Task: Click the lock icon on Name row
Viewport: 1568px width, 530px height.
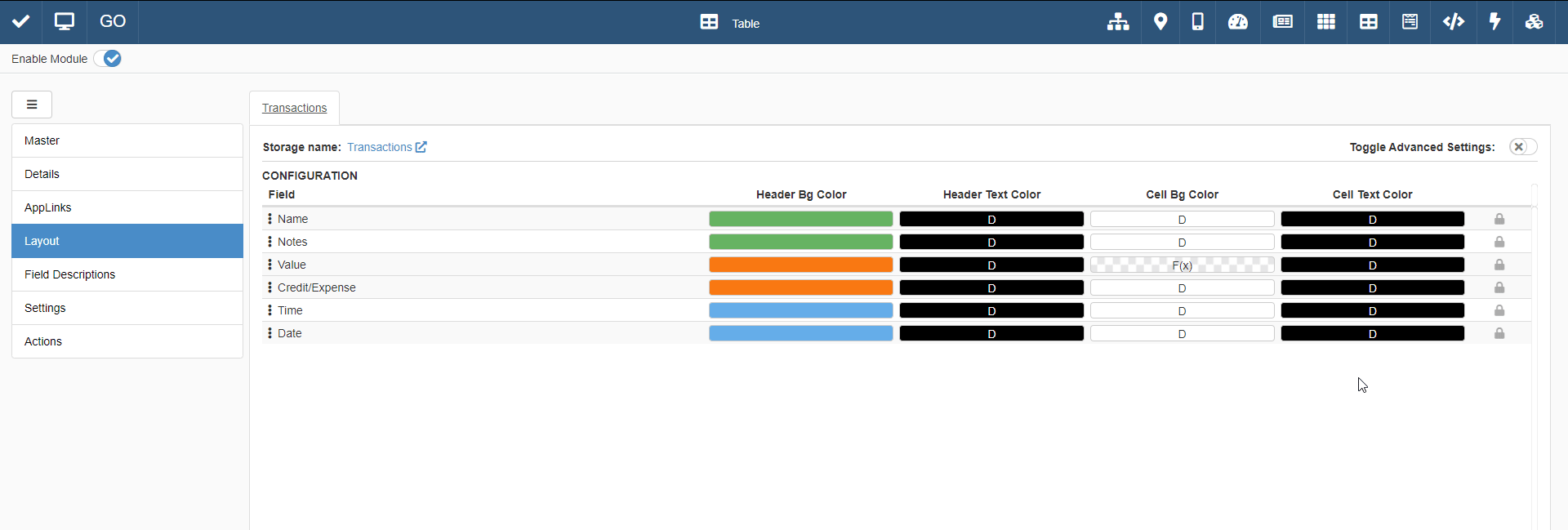Action: [x=1499, y=219]
